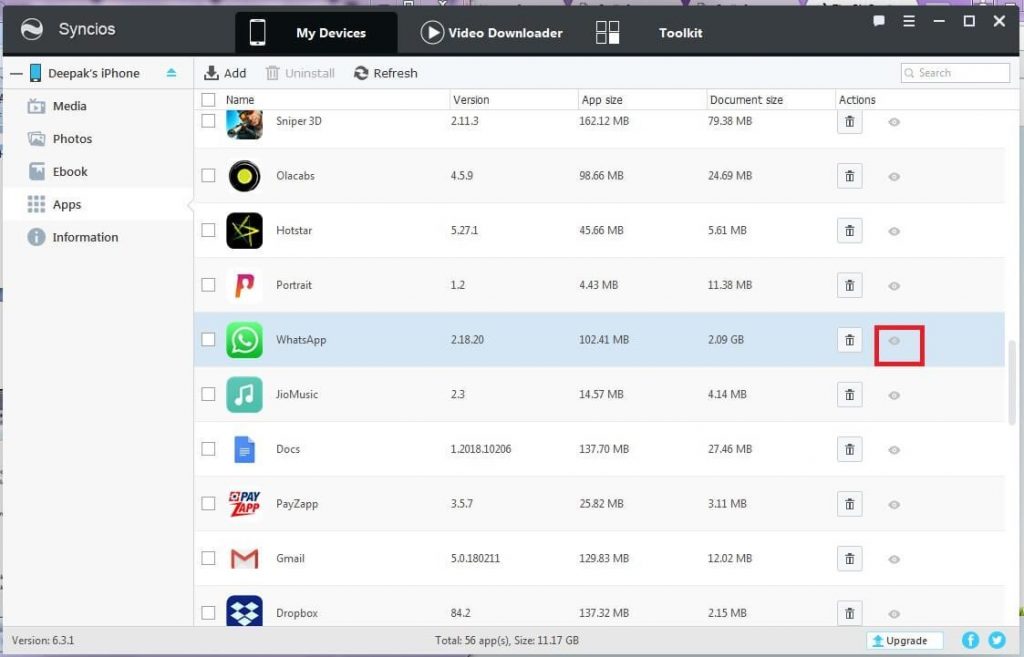
Task: Click the PayZapp trash icon
Action: click(849, 504)
